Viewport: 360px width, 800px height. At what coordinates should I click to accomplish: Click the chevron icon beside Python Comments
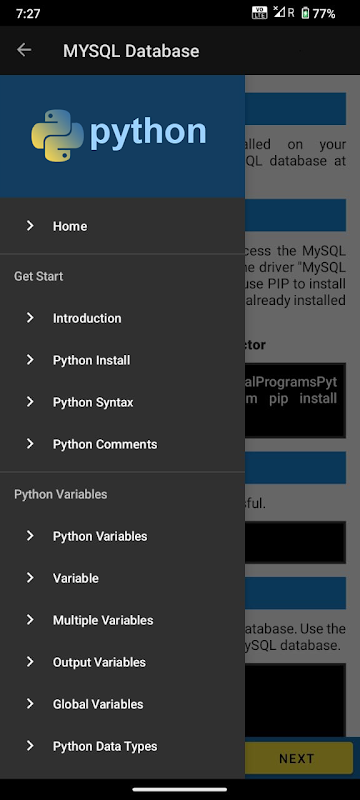pyautogui.click(x=30, y=444)
